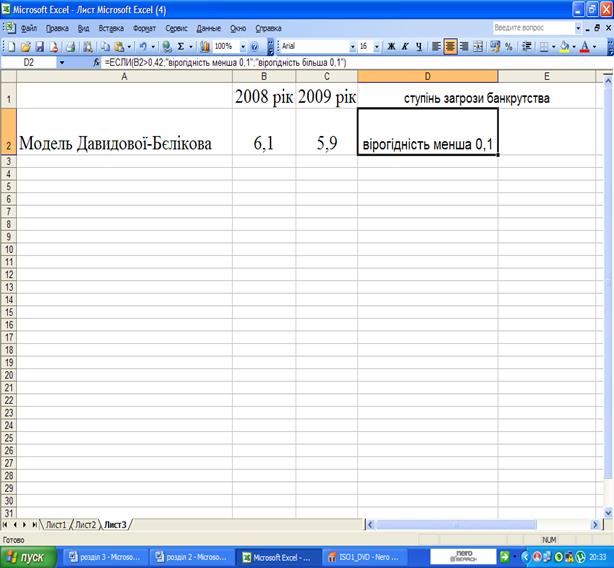Viewport: 614px width, 568px height.
Task: Apply Percent Style from the toolbar
Action: click(509, 46)
